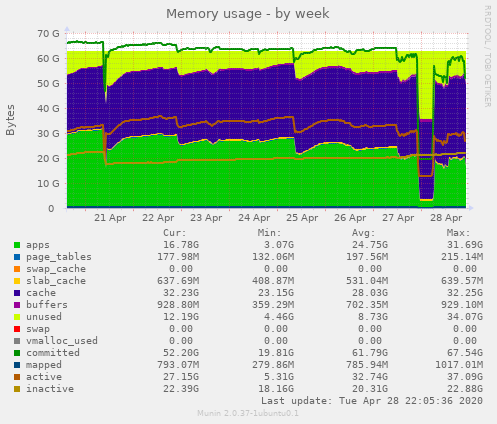Click the '60 G' y-axis tick label
Image resolution: width=497 pixels, height=424 pixels.
pyautogui.click(x=48, y=58)
